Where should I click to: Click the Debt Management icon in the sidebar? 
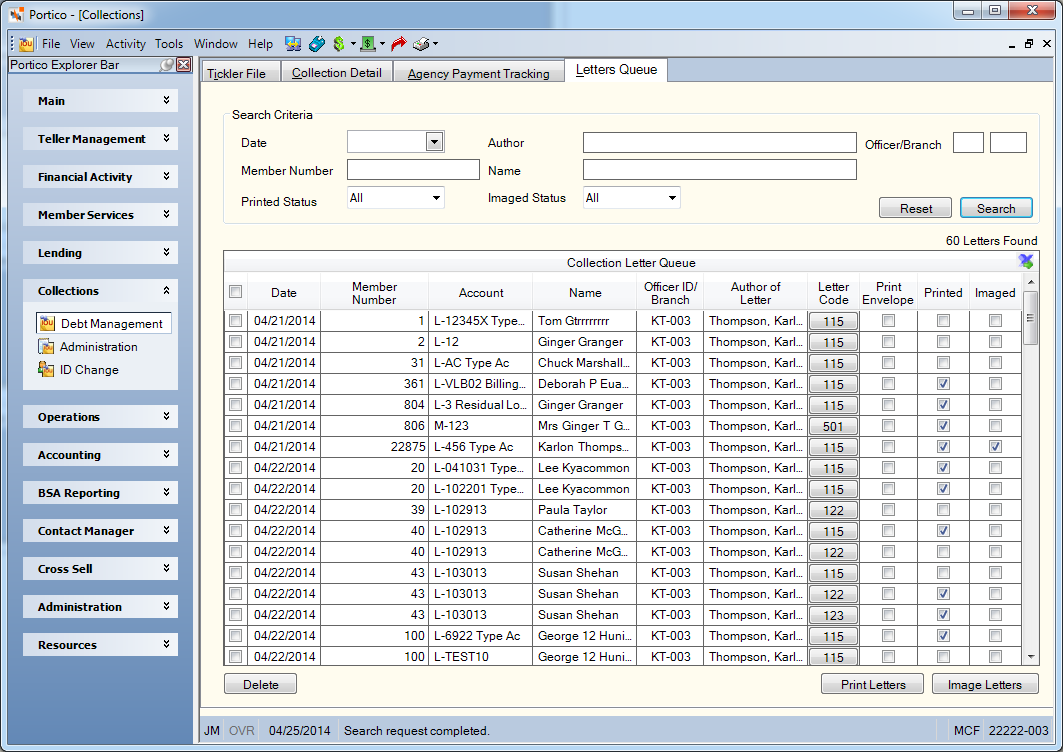point(47,323)
